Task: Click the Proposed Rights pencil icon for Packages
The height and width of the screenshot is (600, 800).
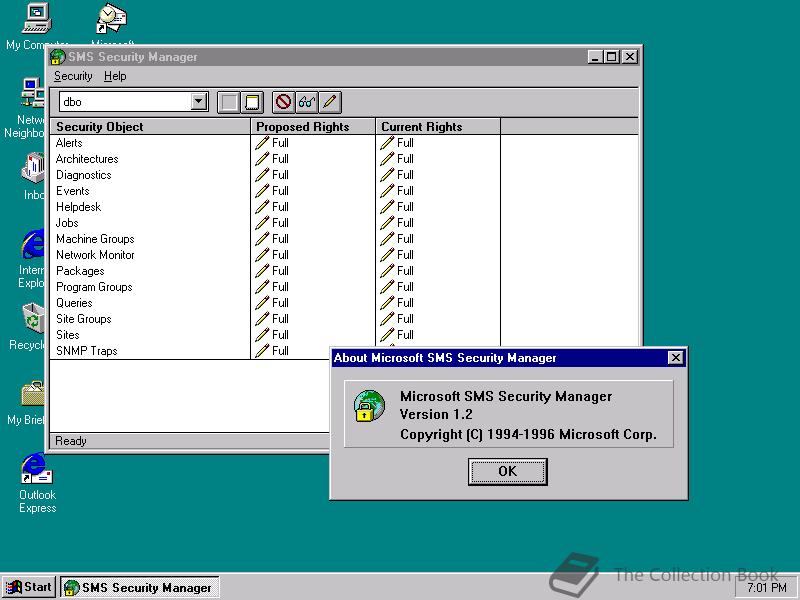Action: click(262, 271)
